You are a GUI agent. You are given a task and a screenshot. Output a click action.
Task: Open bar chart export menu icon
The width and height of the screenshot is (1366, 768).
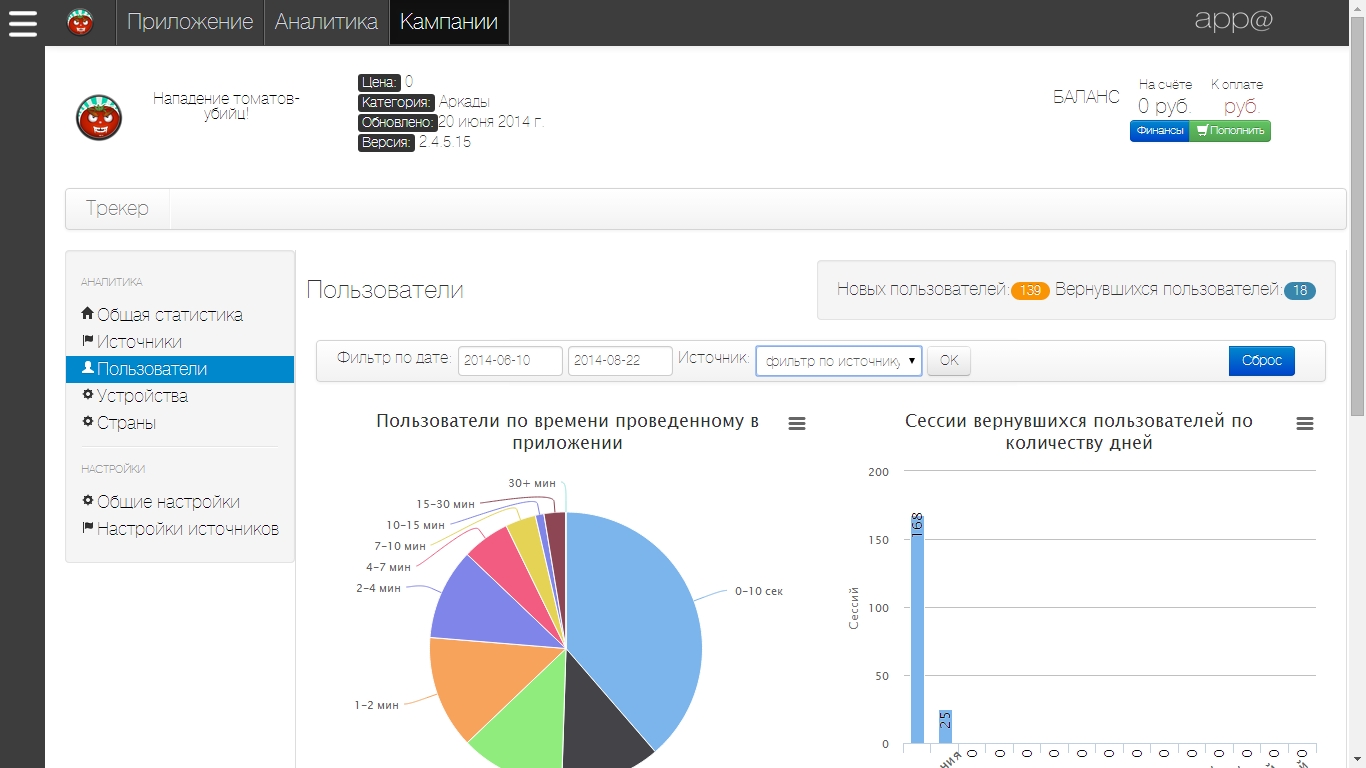1304,424
